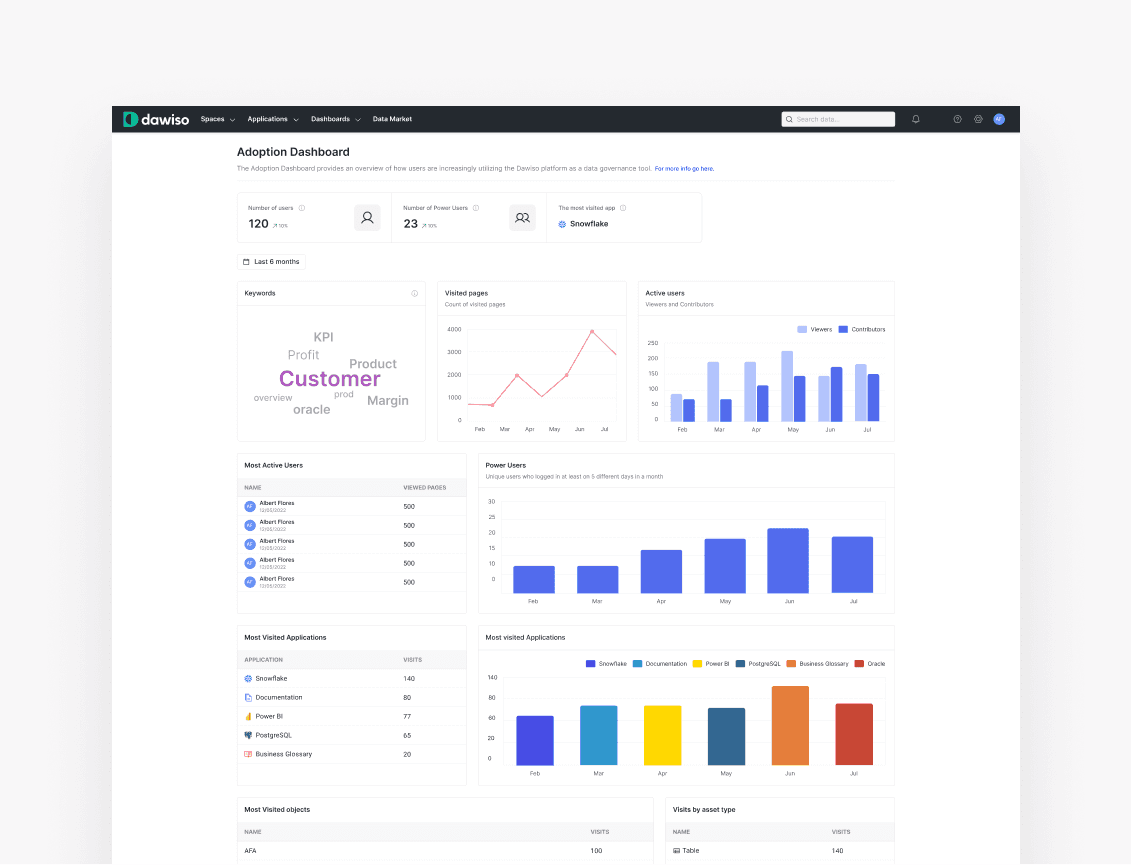Open the settings gear icon
This screenshot has width=1132, height=865.
(978, 119)
